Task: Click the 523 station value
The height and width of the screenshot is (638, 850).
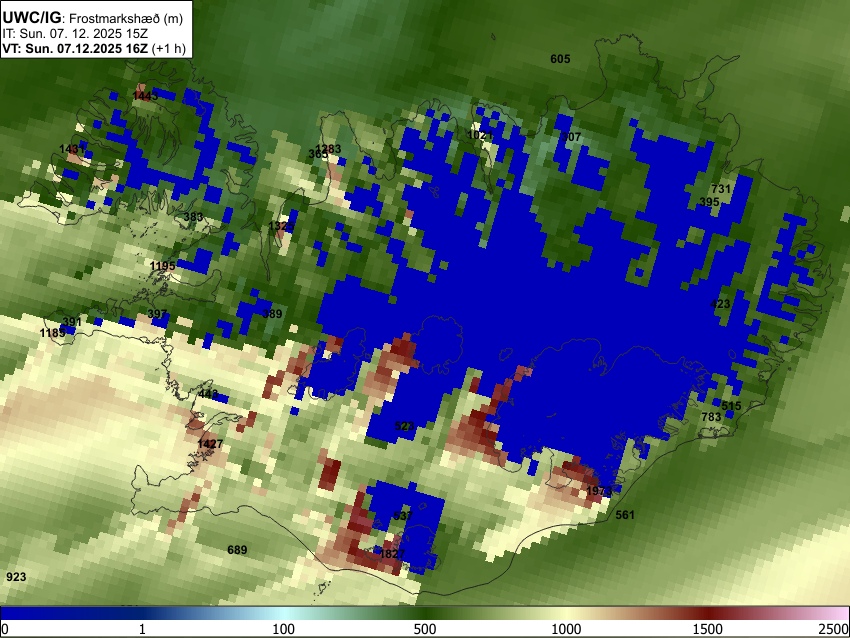Action: coord(404,426)
